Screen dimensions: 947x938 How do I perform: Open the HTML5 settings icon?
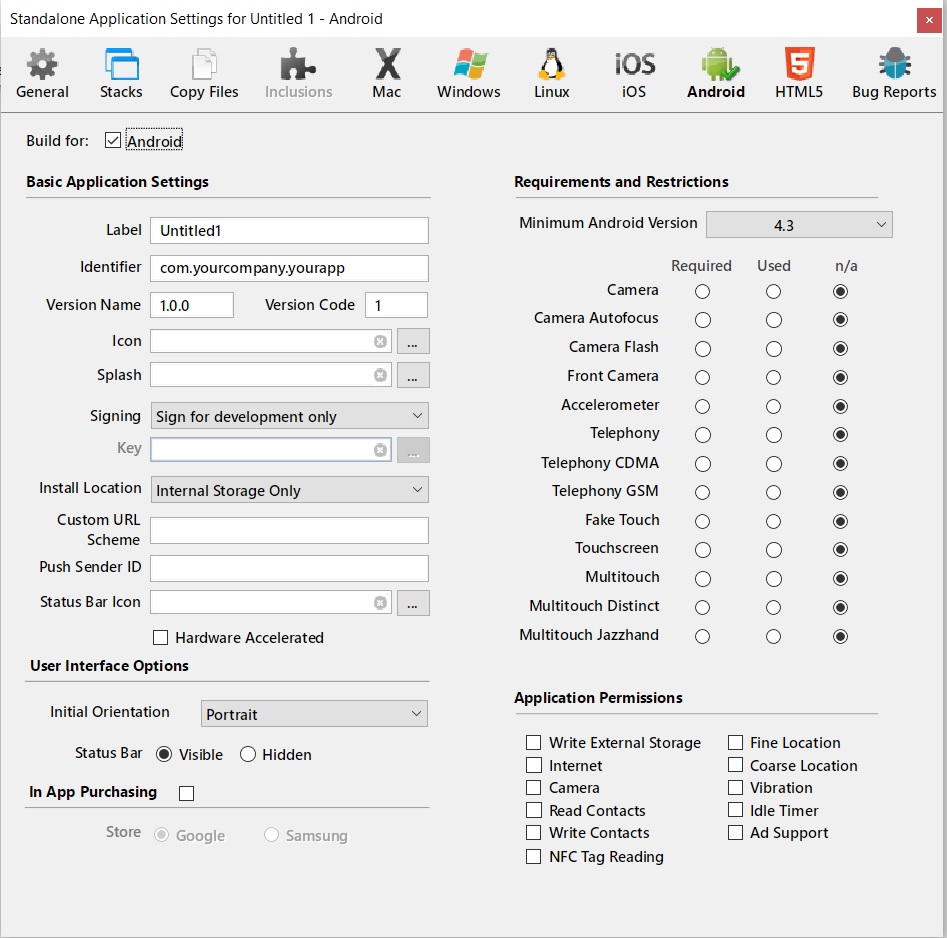tap(798, 65)
